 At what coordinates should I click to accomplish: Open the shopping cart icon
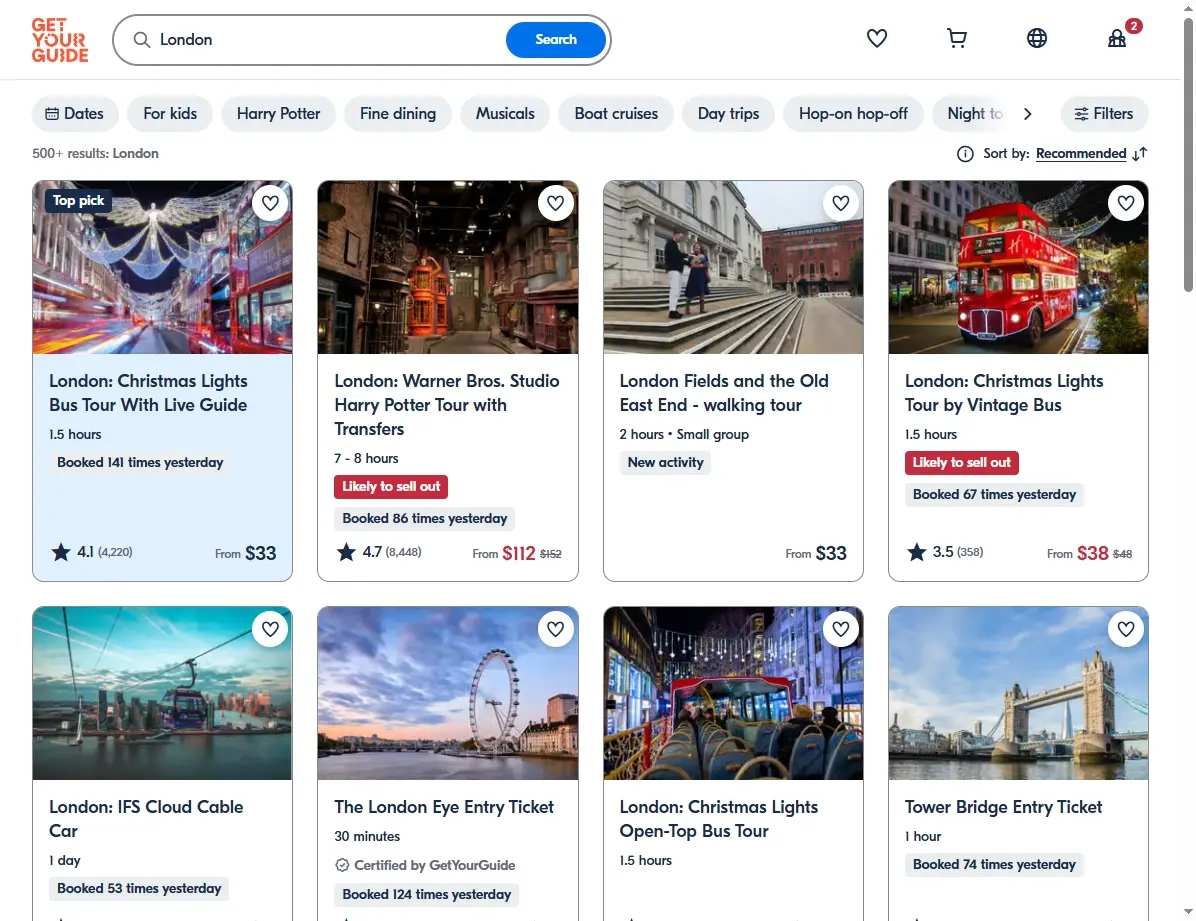(x=956, y=38)
